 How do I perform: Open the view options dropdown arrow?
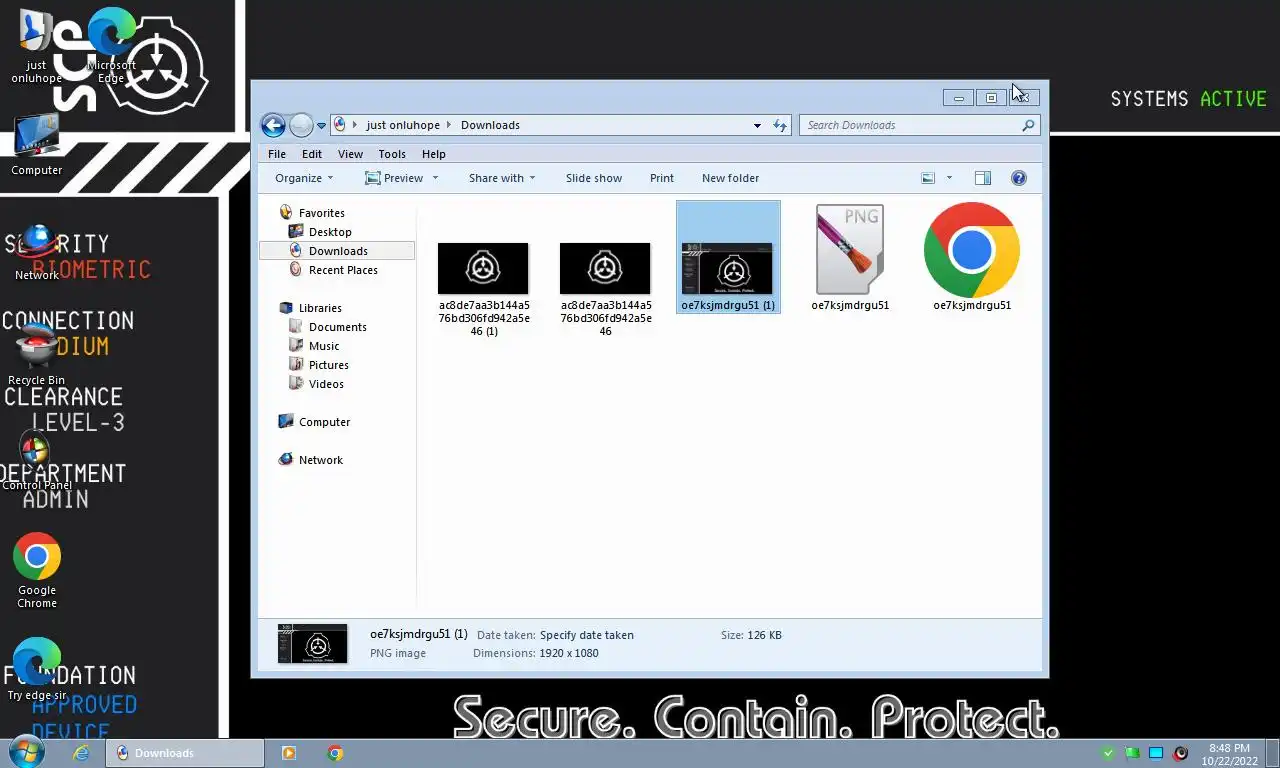(x=949, y=178)
